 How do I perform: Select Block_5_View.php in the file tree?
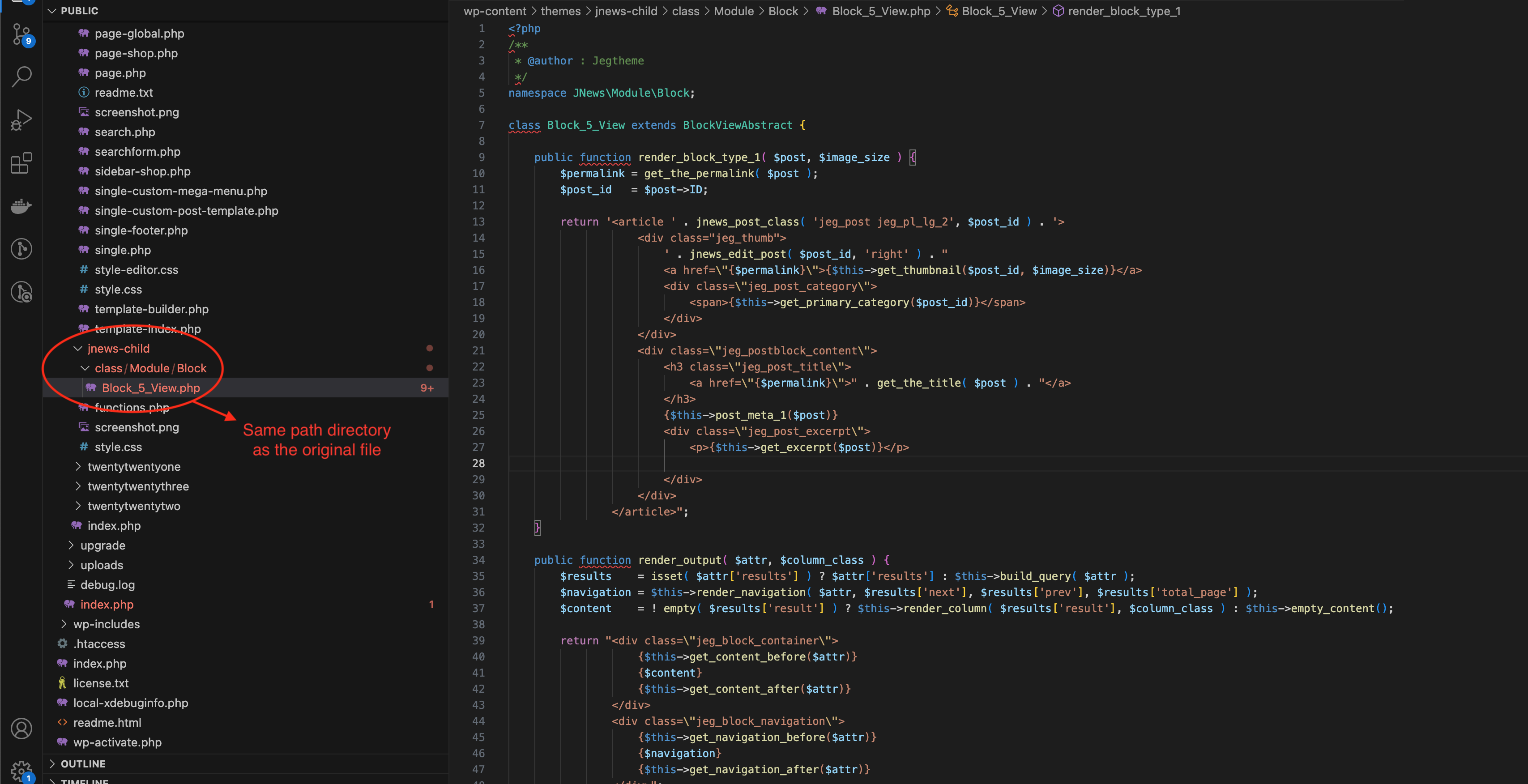pos(151,388)
